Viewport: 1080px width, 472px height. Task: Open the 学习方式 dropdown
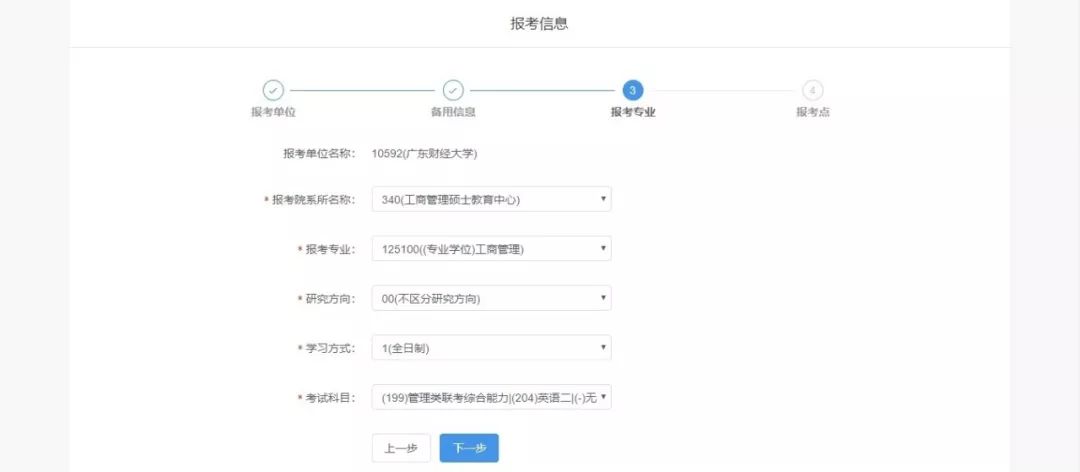491,348
